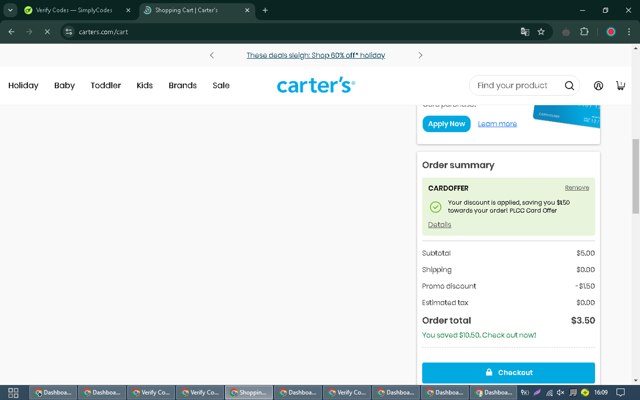The width and height of the screenshot is (640, 400).
Task: Click the purple feather tray icon
Action: pos(537,393)
